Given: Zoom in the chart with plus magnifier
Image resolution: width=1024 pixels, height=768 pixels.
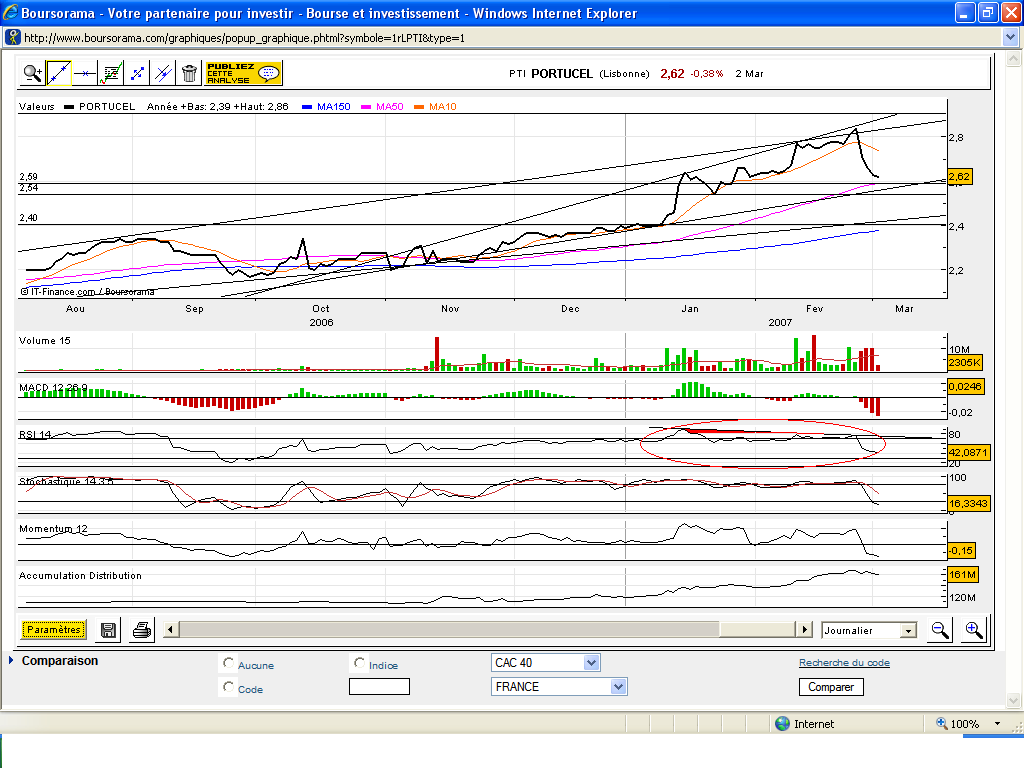Looking at the screenshot, I should coord(973,630).
